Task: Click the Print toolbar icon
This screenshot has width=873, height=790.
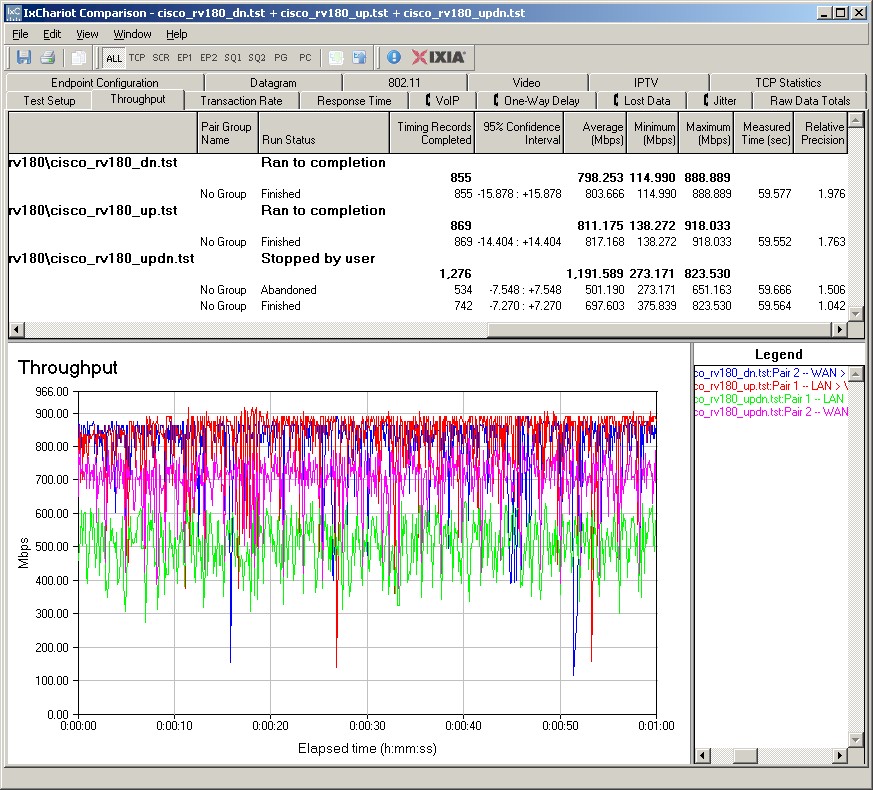Action: coord(48,57)
